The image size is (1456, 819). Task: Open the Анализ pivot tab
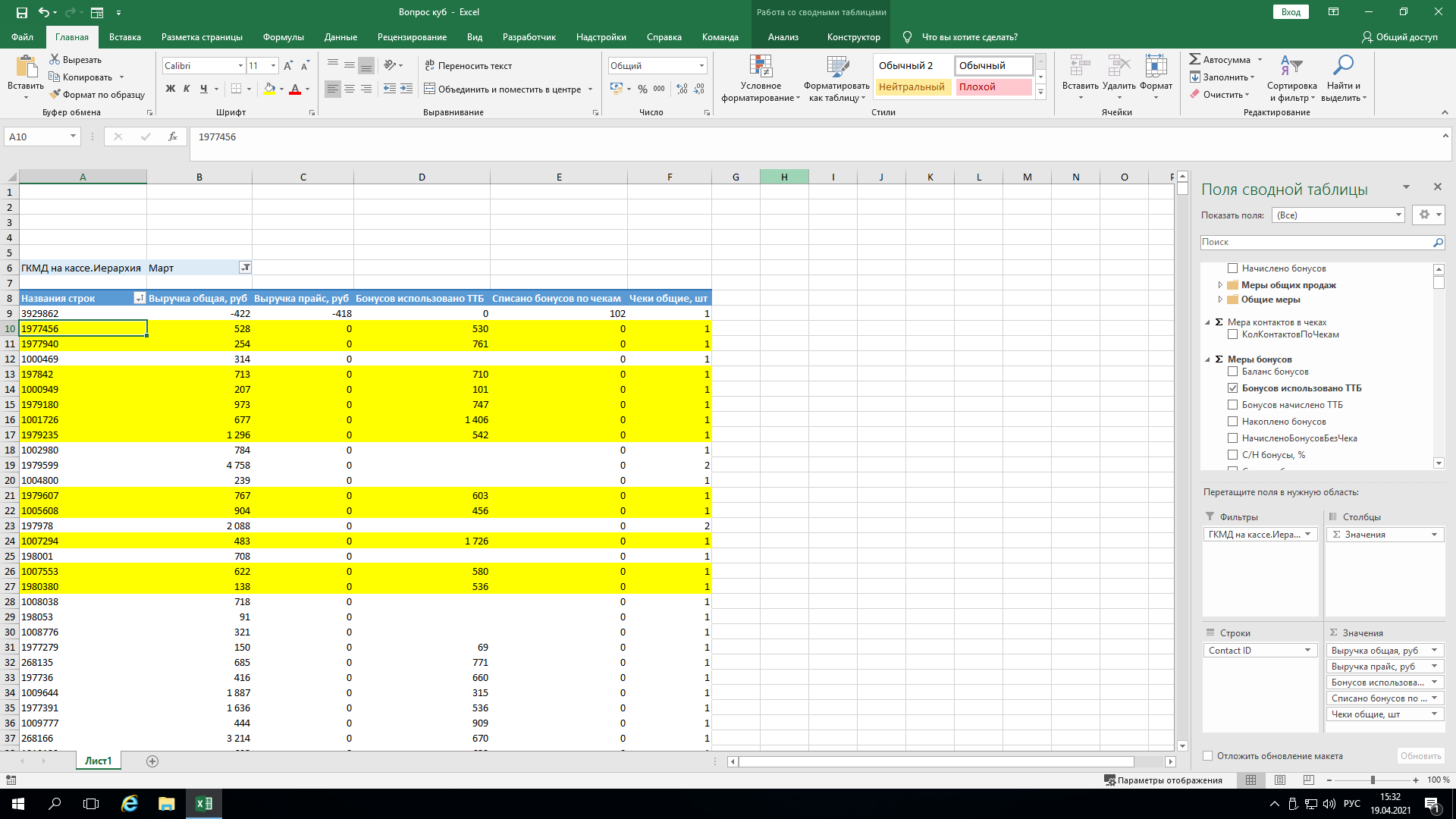point(783,37)
